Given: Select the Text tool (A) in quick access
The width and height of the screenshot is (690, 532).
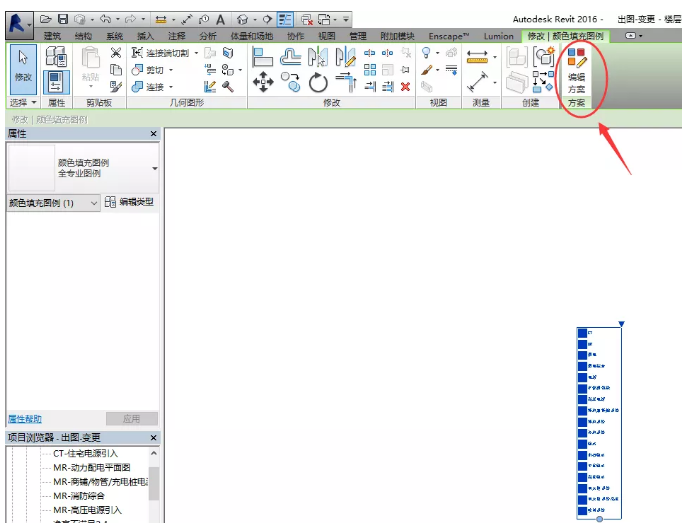Looking at the screenshot, I should click(220, 19).
